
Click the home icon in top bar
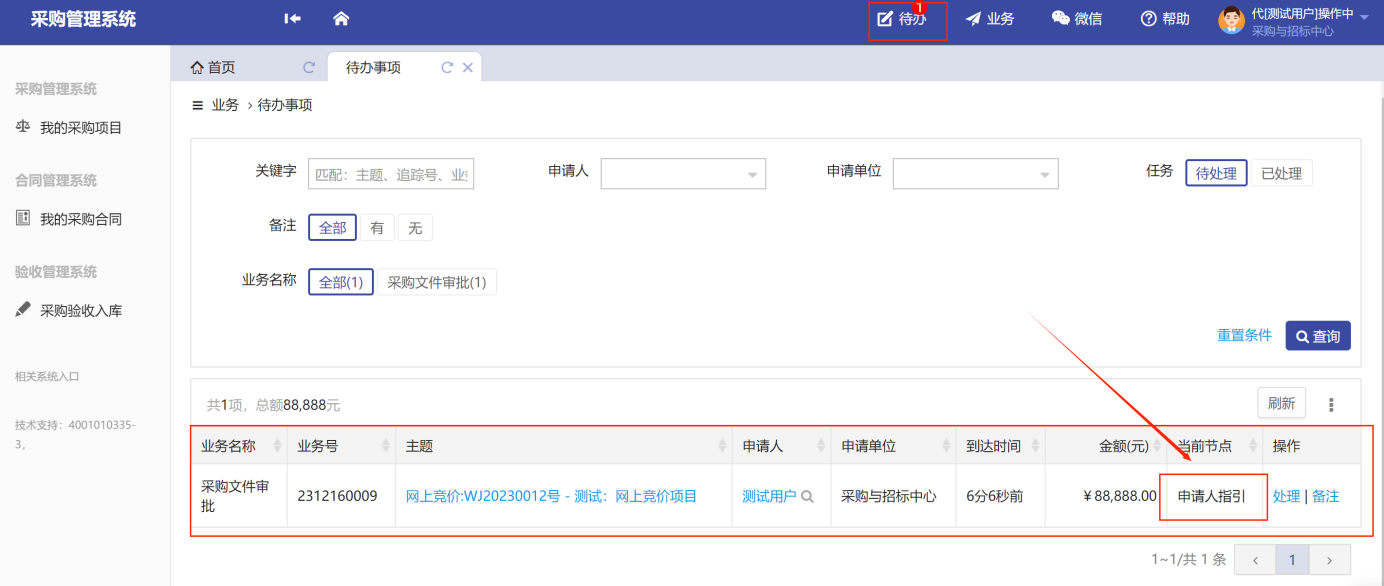tap(341, 19)
